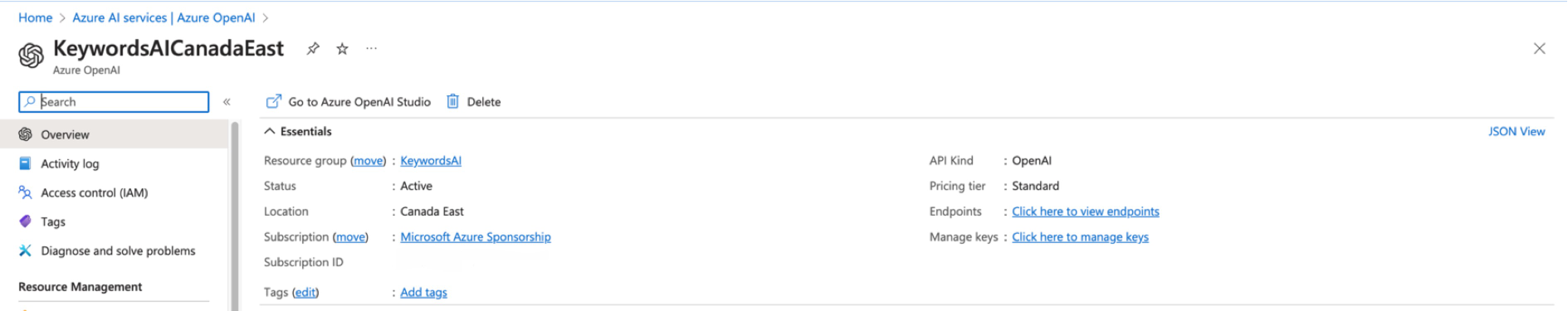
Task: Click into the sidebar Search field
Action: (x=114, y=101)
